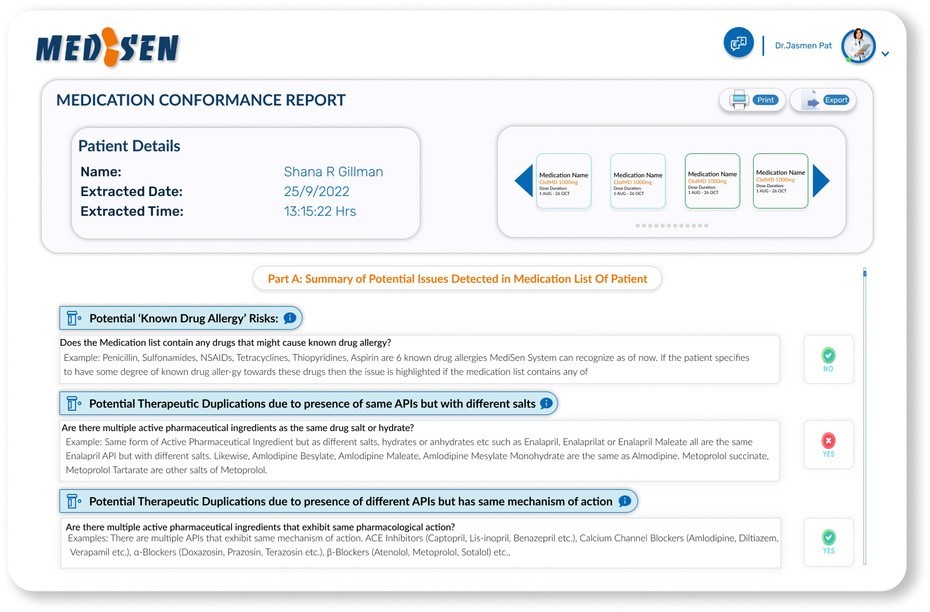This screenshot has height=612, width=930.
Task: Click the medication icon on Known Drug Allergy header
Action: pyautogui.click(x=73, y=318)
